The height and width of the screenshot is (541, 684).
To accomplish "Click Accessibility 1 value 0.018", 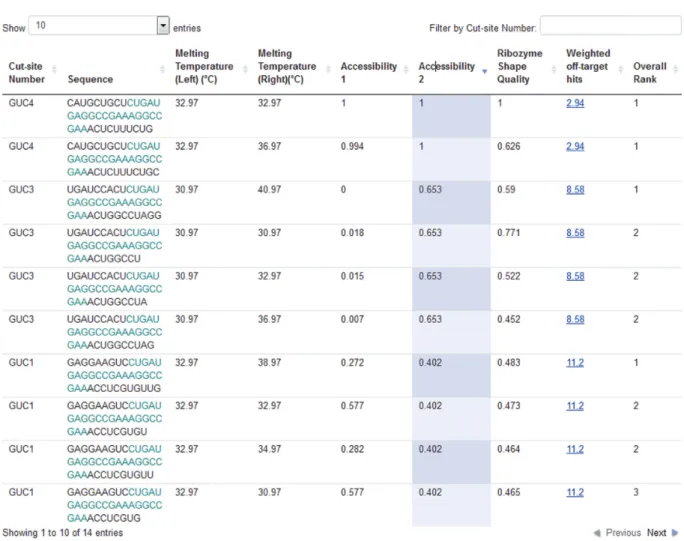I will pos(352,233).
